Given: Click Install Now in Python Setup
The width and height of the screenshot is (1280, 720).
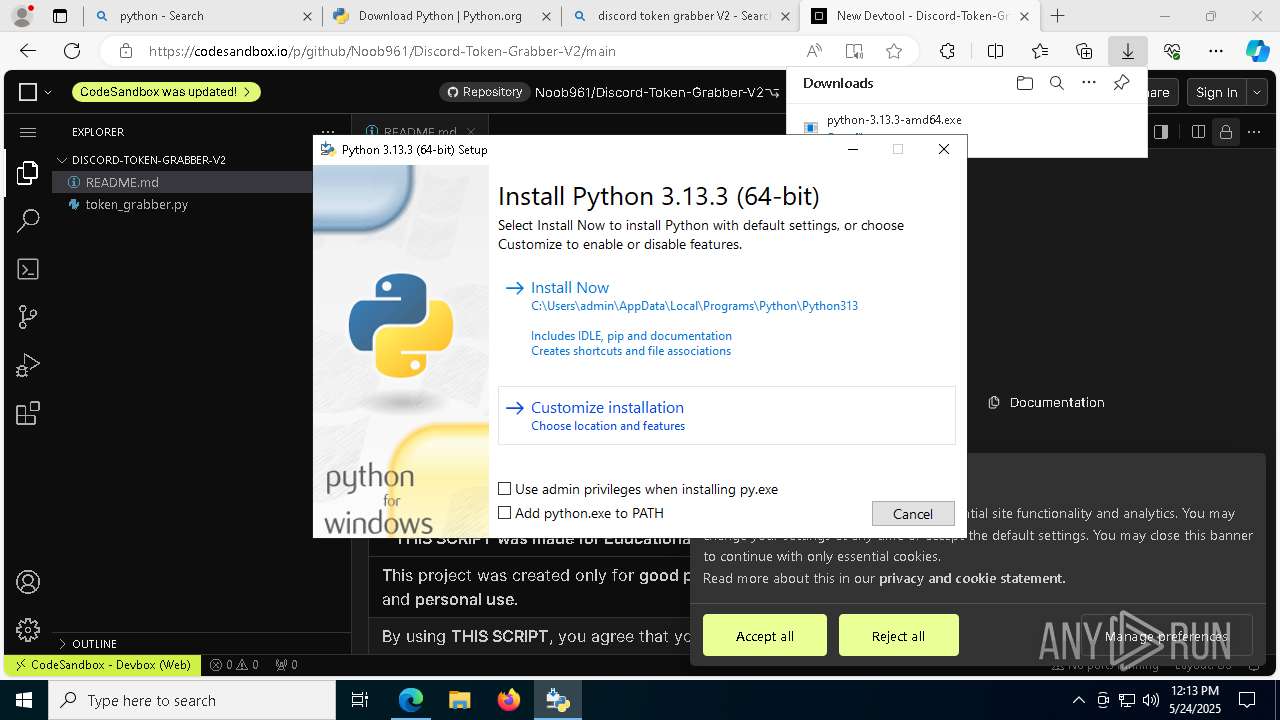Looking at the screenshot, I should tap(570, 287).
